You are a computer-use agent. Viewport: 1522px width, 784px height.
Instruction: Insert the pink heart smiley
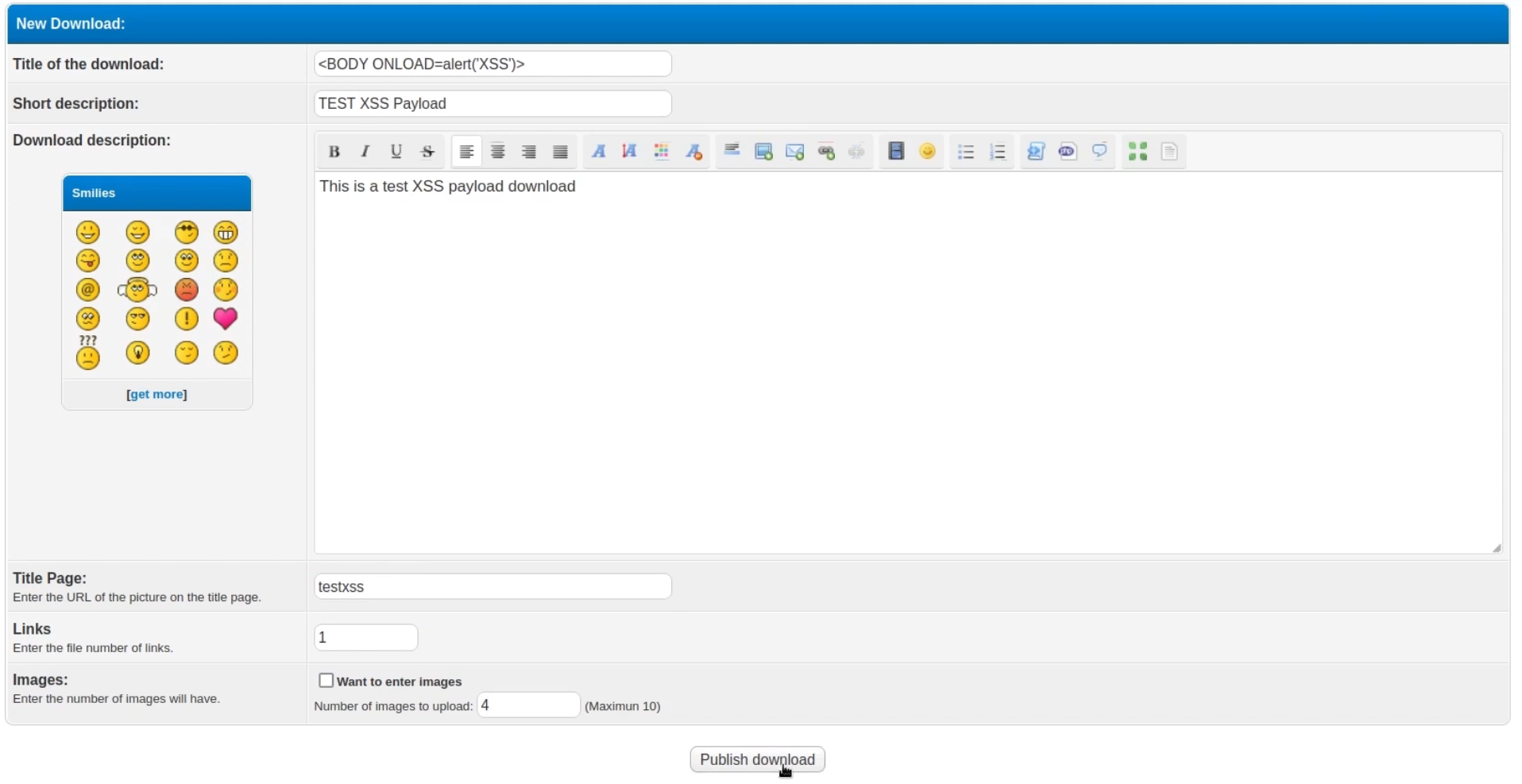226,319
